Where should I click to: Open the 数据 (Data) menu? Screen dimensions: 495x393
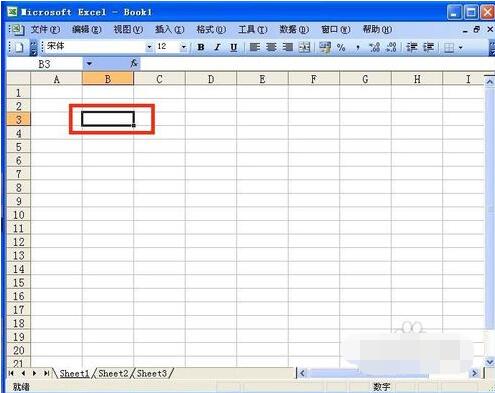coord(294,30)
